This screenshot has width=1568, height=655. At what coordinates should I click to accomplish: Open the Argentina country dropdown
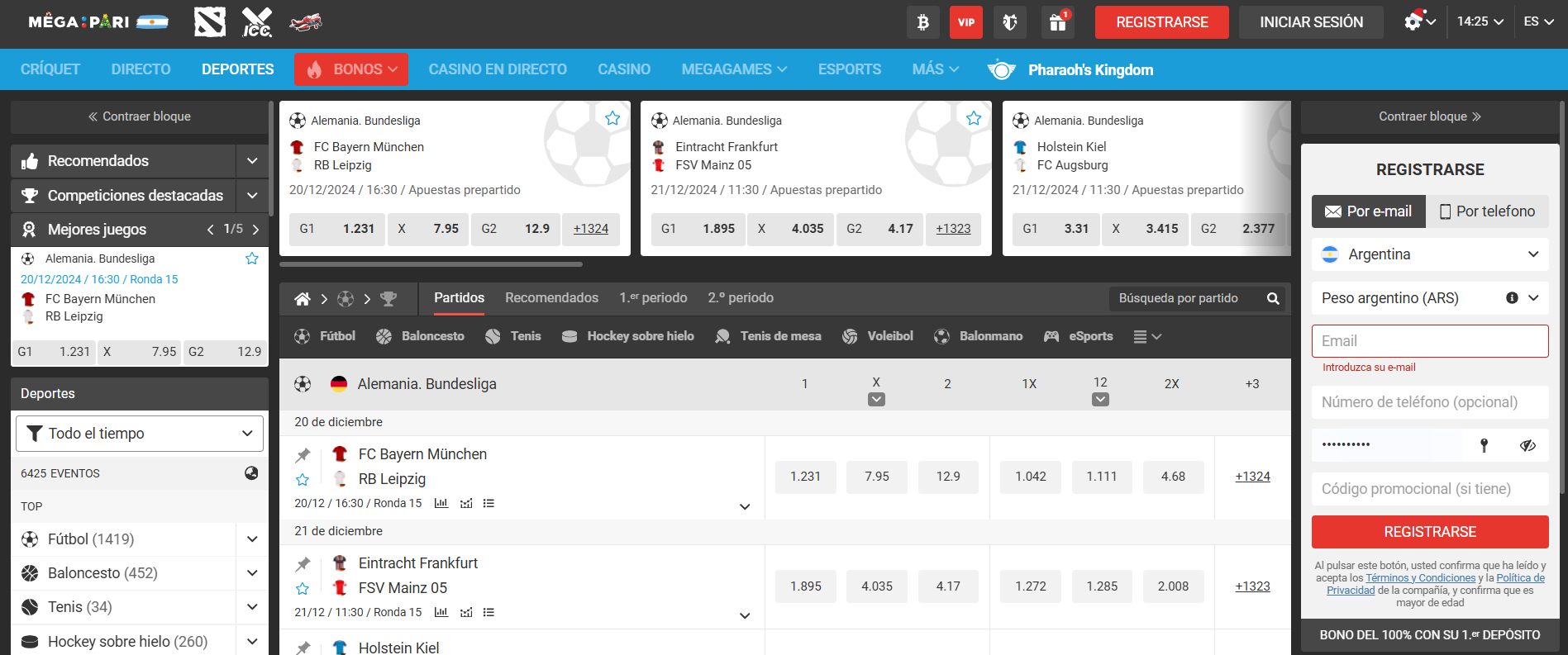pyautogui.click(x=1429, y=254)
